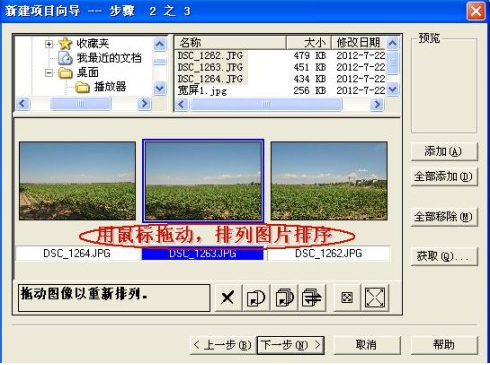Click the large thumbnail view icon
This screenshot has height=365, width=490.
click(x=375, y=298)
